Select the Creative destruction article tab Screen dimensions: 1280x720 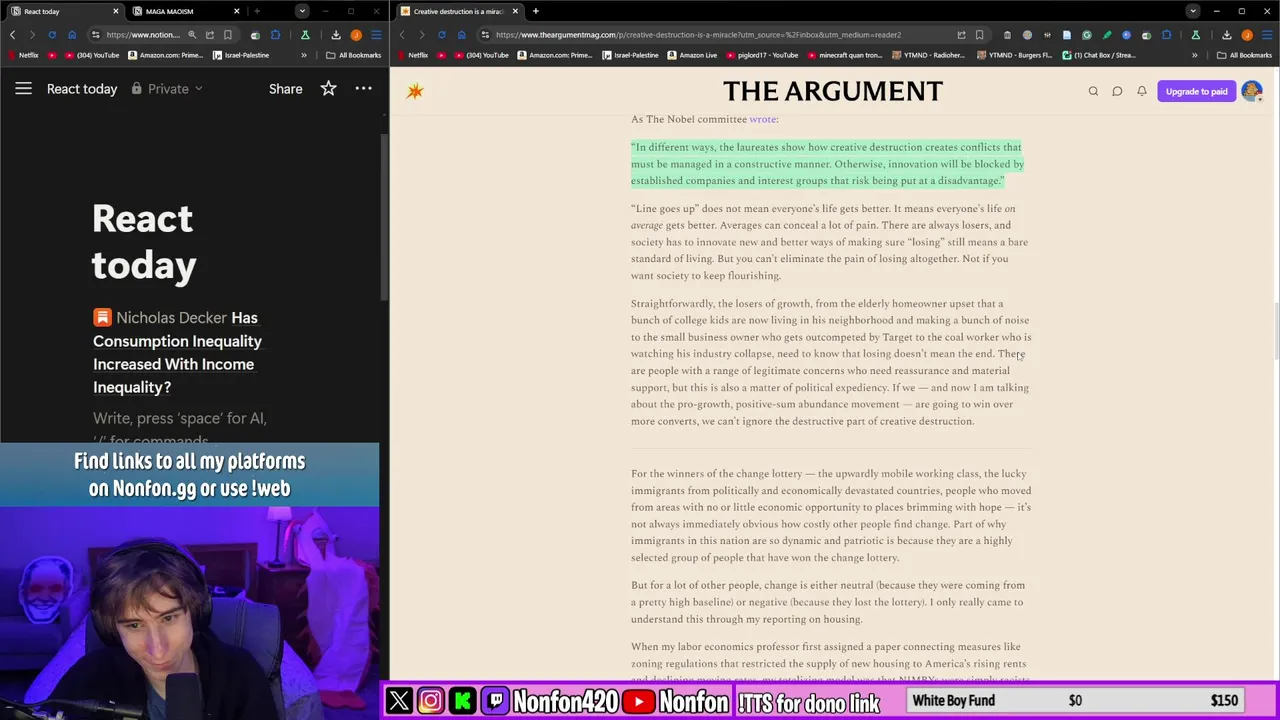(458, 11)
